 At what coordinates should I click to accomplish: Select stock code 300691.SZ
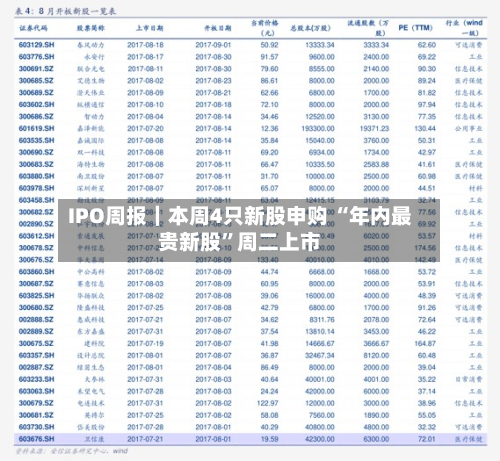point(36,69)
